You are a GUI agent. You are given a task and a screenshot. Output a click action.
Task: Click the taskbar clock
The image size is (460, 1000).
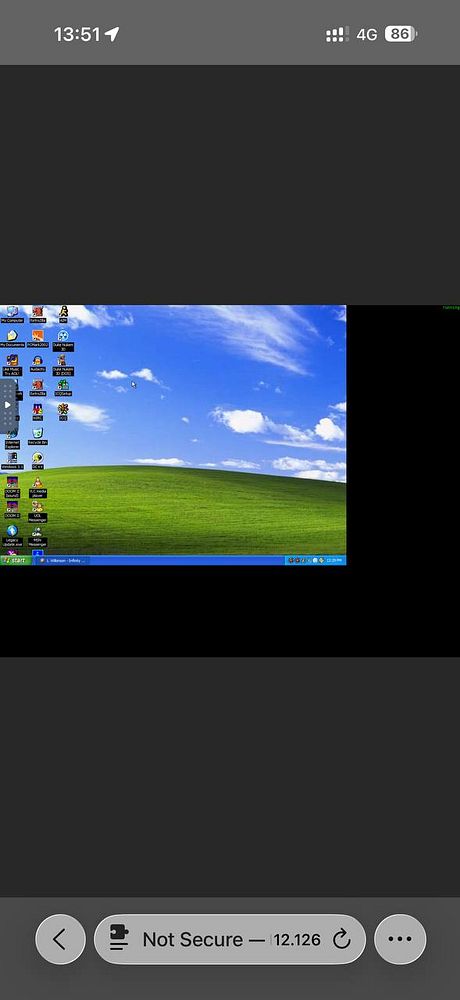[x=334, y=560]
